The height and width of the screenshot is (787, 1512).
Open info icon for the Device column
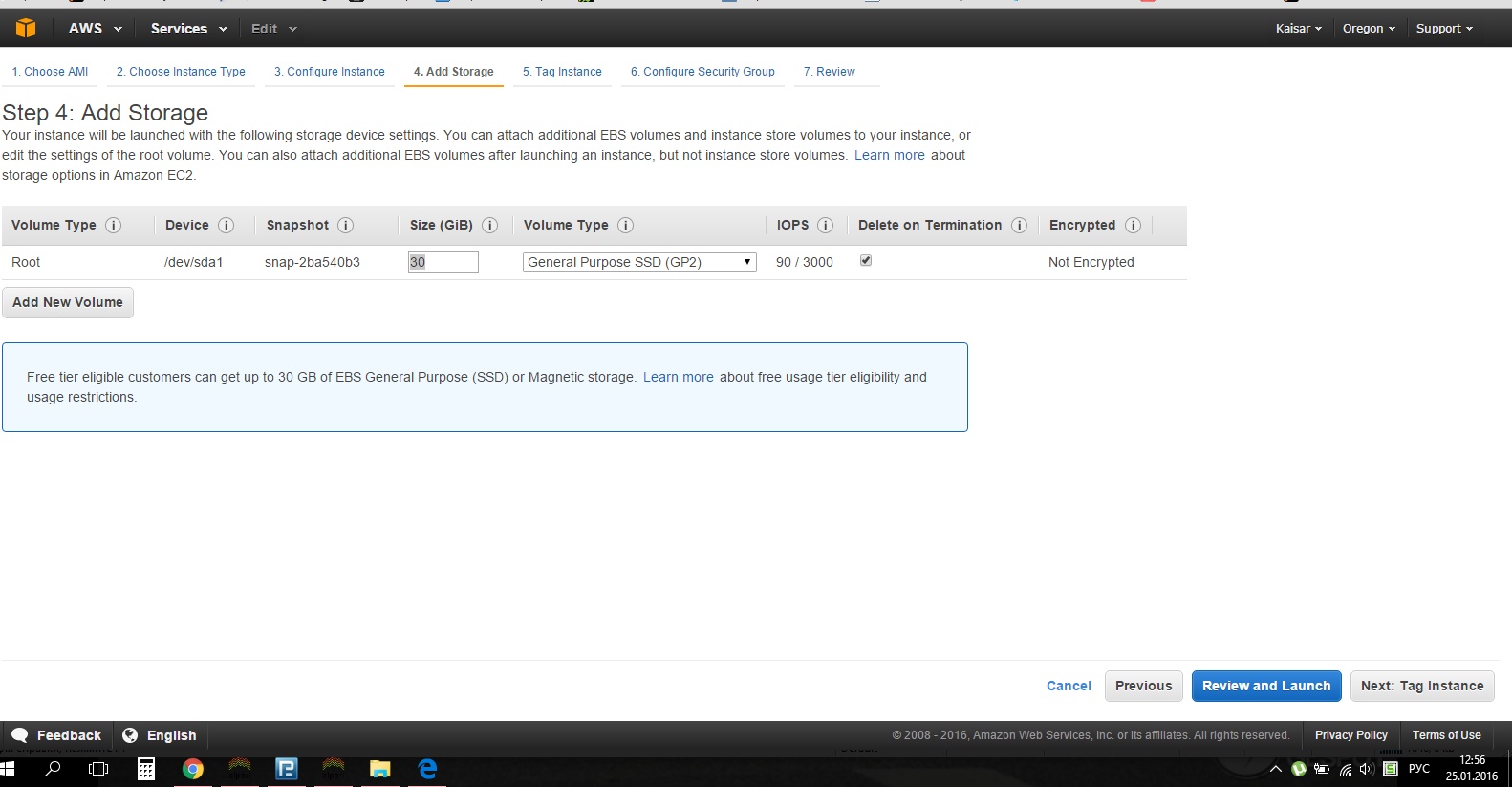227,226
